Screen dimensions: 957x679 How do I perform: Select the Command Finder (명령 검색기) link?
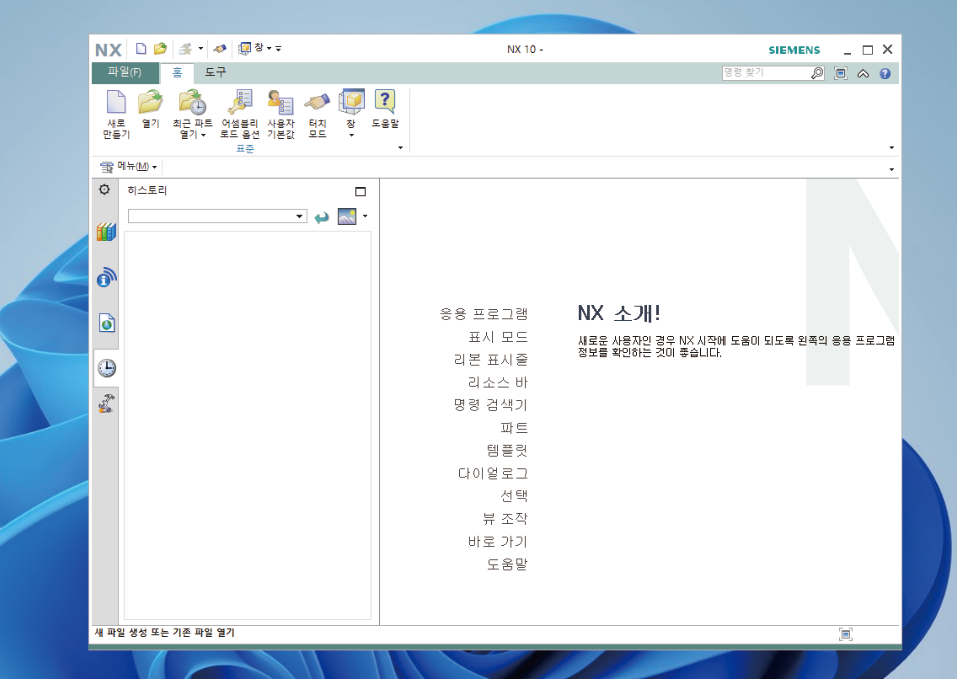coord(491,405)
